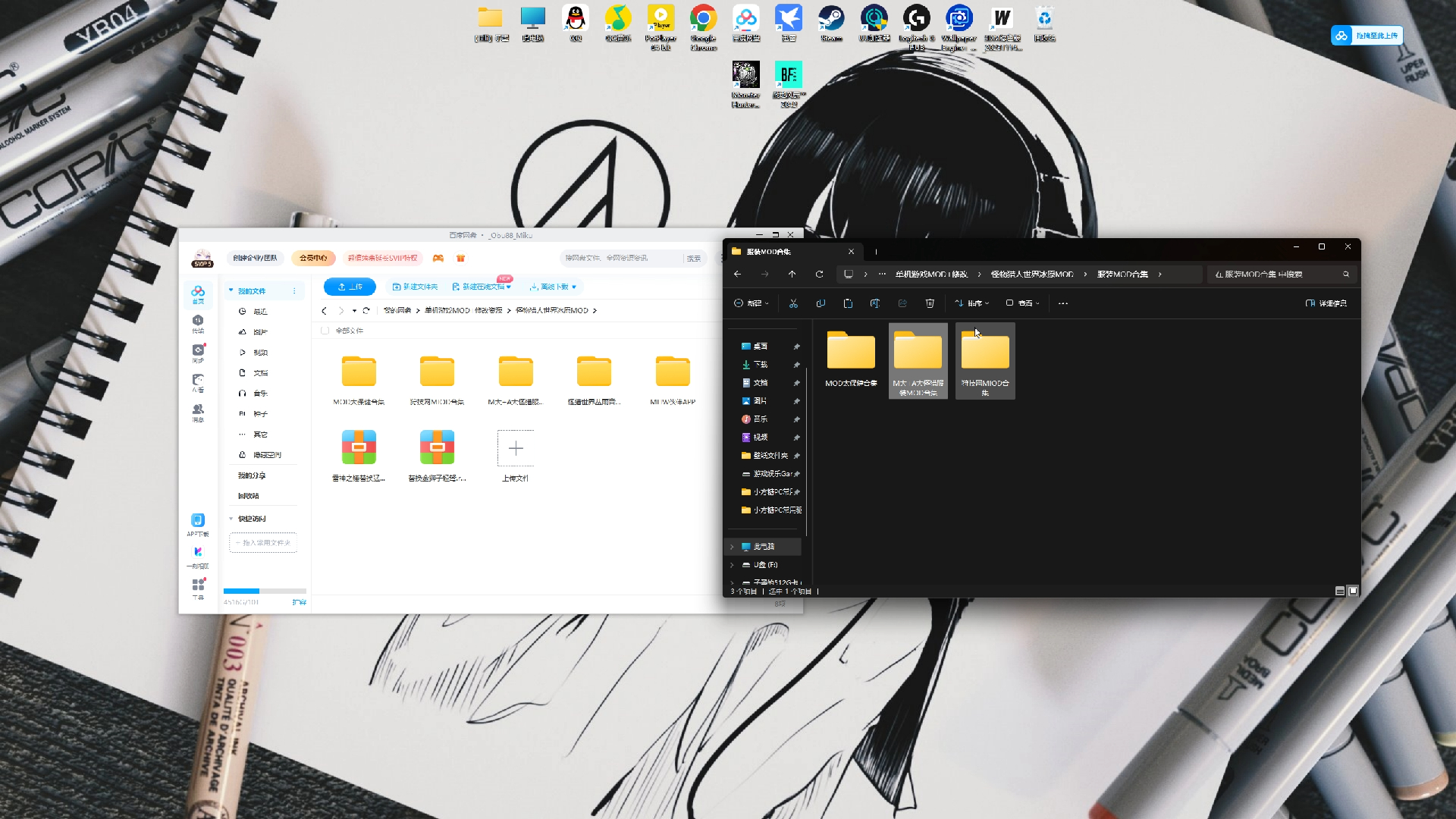Open Explorer View dropdown
The image size is (1456, 819).
(x=1022, y=303)
